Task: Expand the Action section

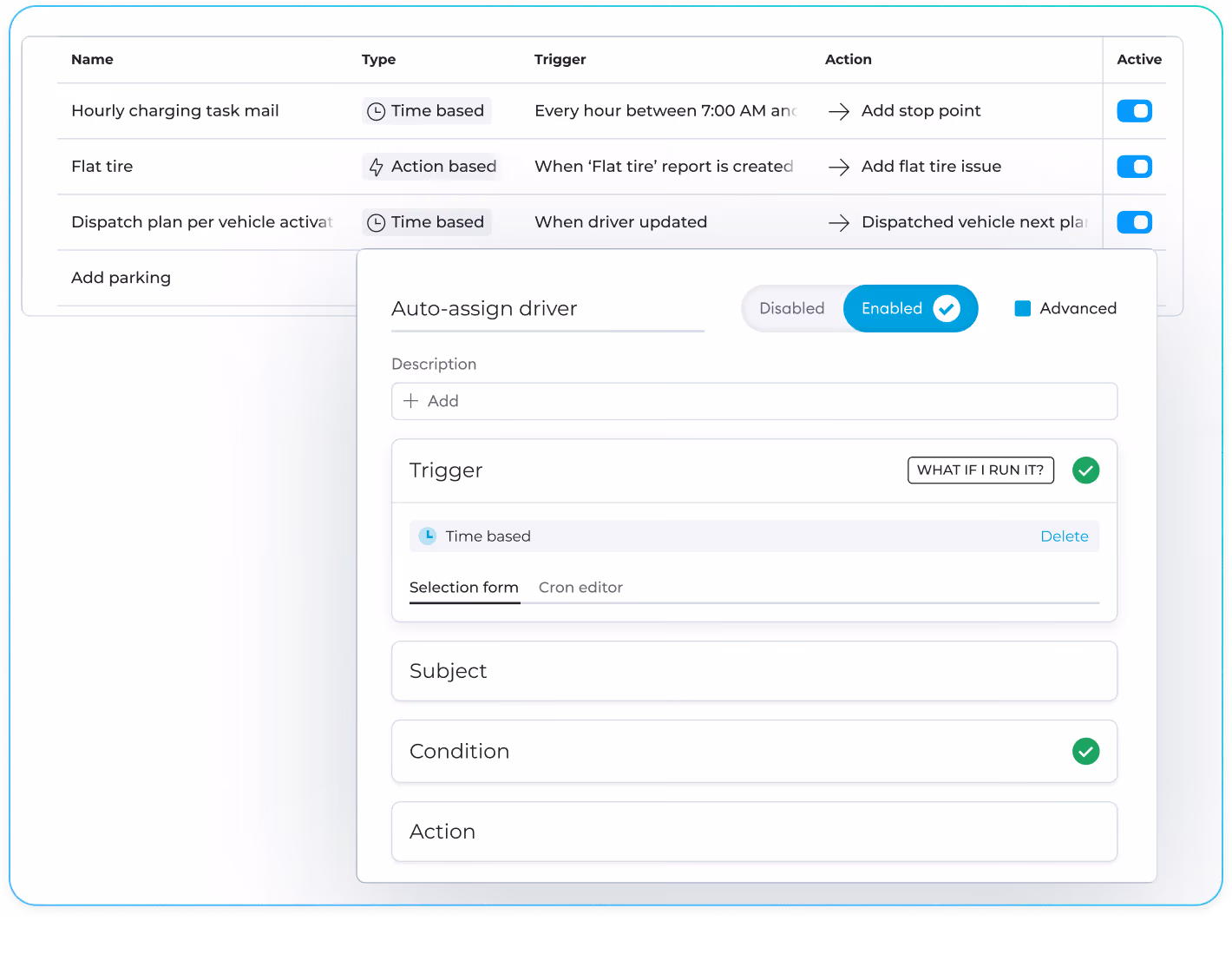Action: (754, 832)
